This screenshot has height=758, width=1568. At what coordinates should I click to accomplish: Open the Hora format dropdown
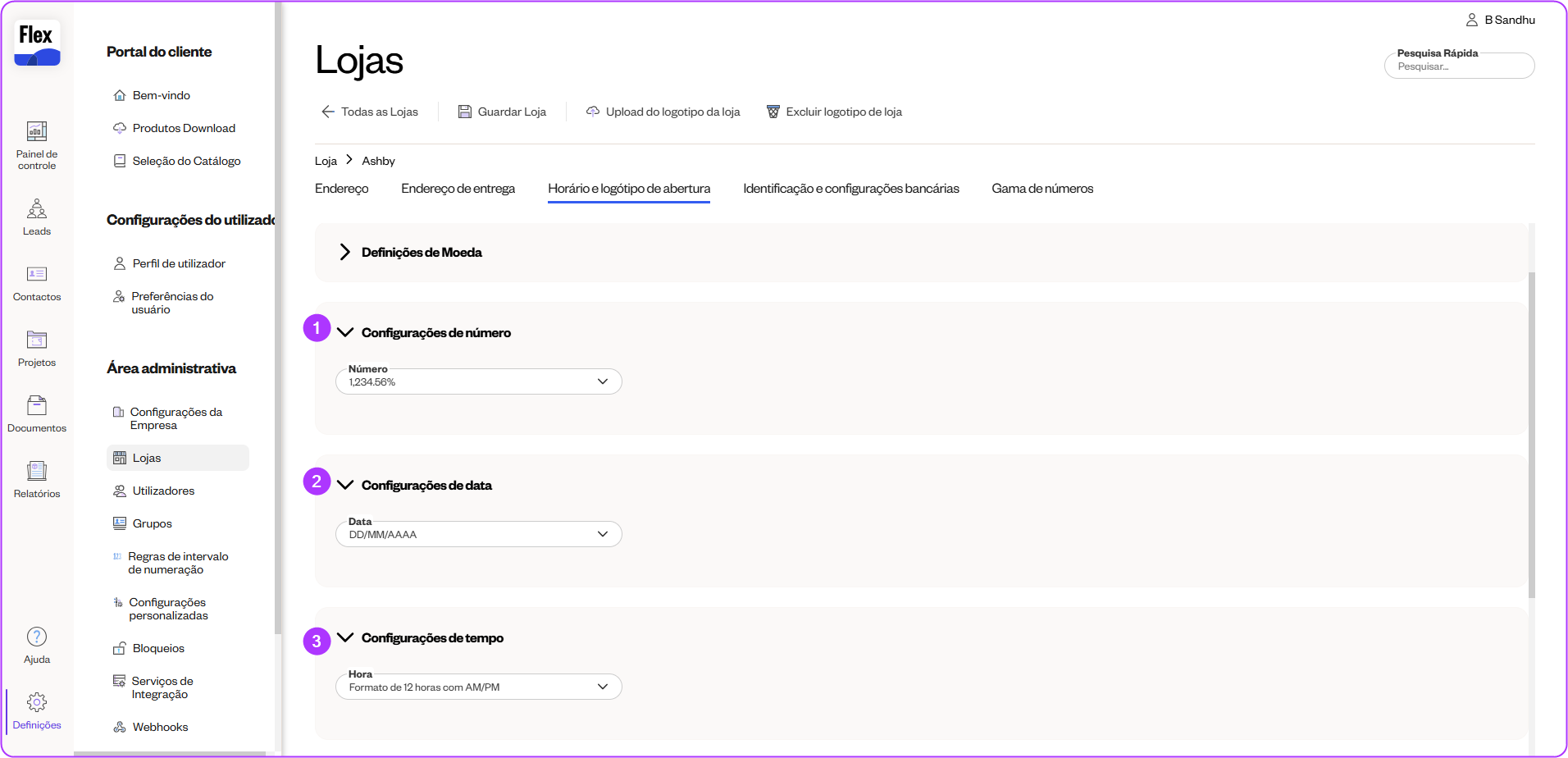[479, 687]
